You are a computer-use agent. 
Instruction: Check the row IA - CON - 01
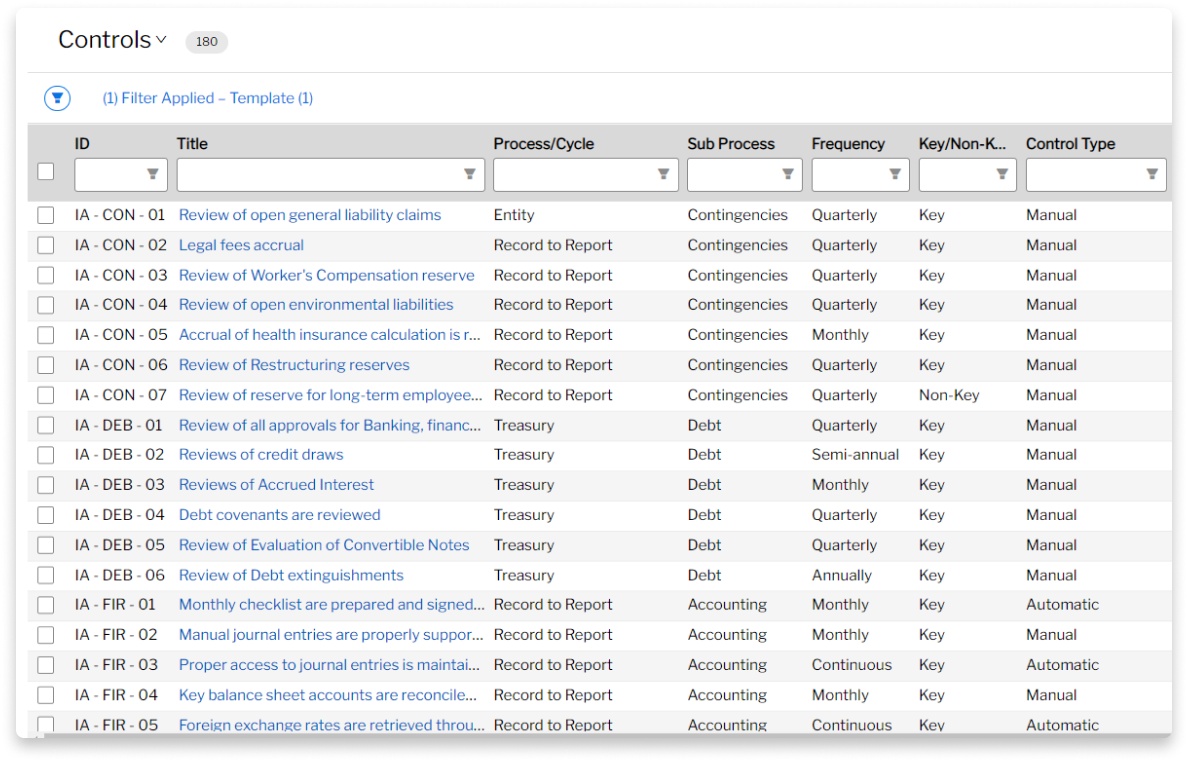pos(45,215)
